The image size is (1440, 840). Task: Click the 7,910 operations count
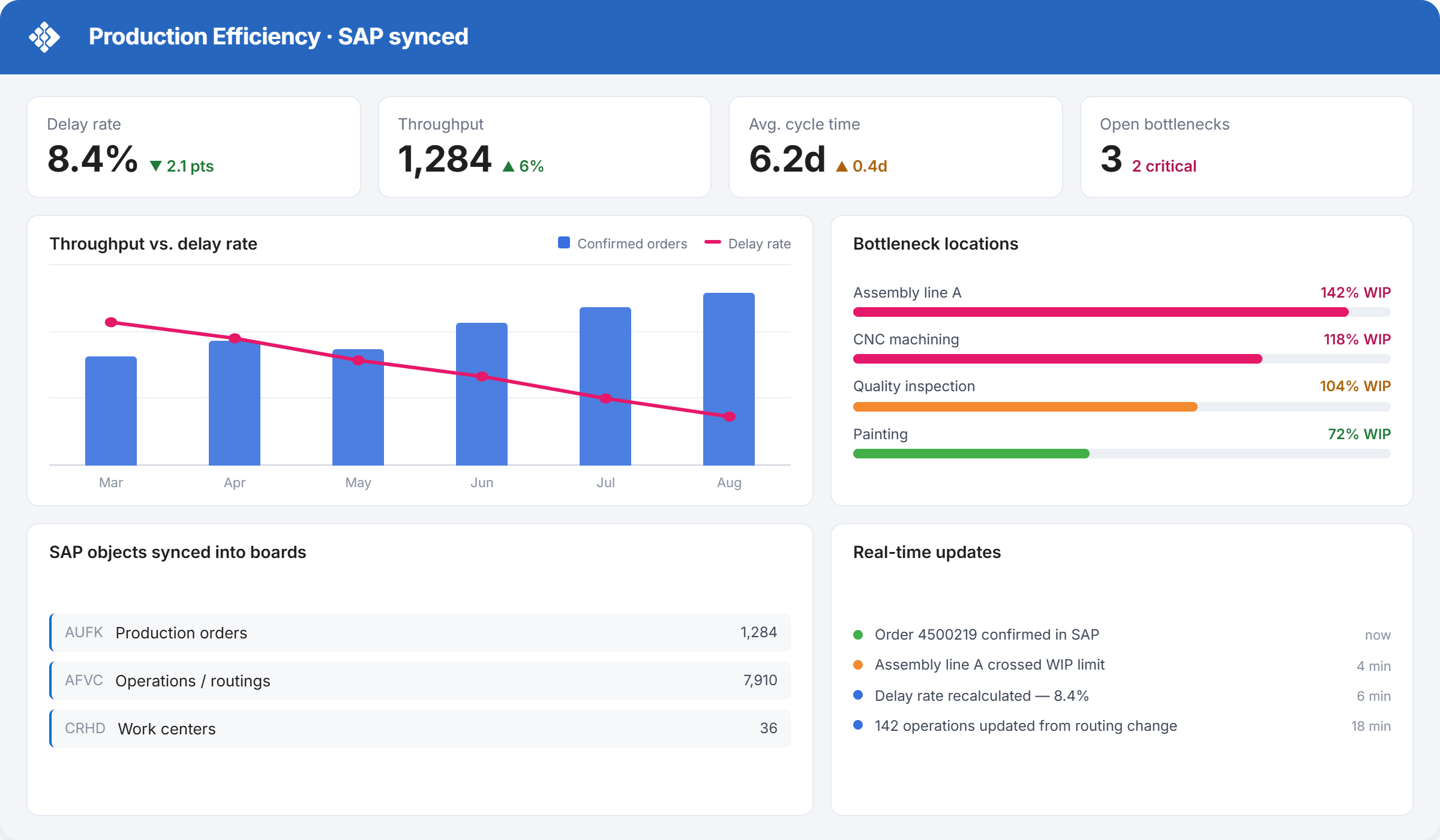760,680
